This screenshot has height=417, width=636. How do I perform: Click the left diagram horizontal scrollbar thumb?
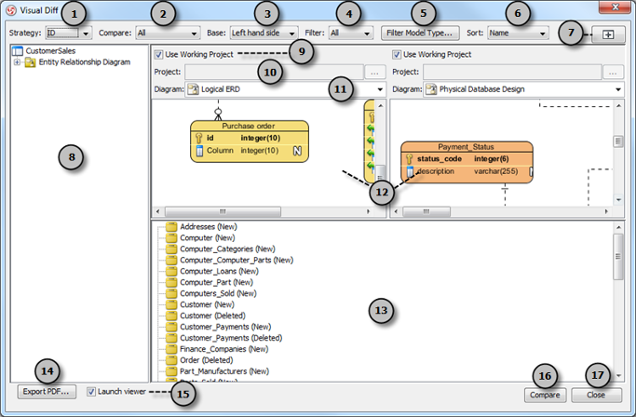pos(223,211)
